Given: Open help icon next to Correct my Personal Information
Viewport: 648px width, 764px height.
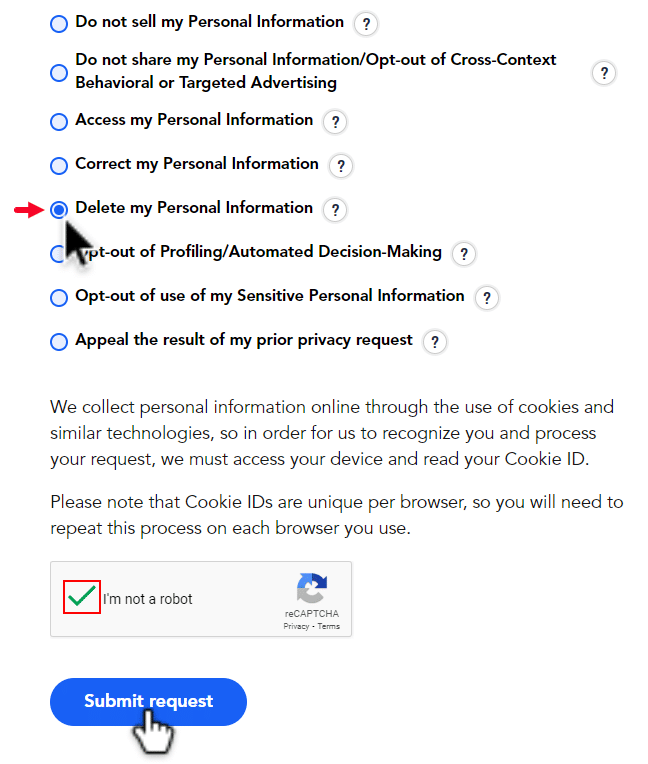Looking at the screenshot, I should [x=341, y=166].
